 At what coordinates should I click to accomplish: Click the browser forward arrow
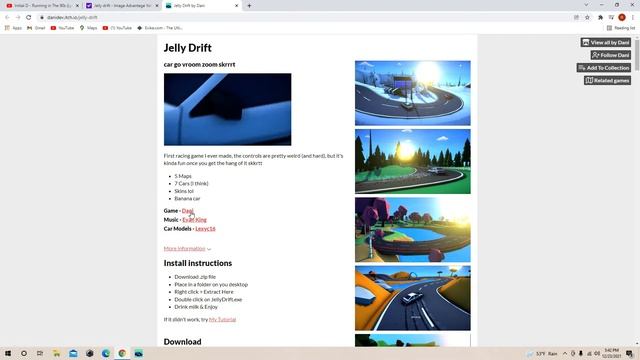(x=18, y=18)
